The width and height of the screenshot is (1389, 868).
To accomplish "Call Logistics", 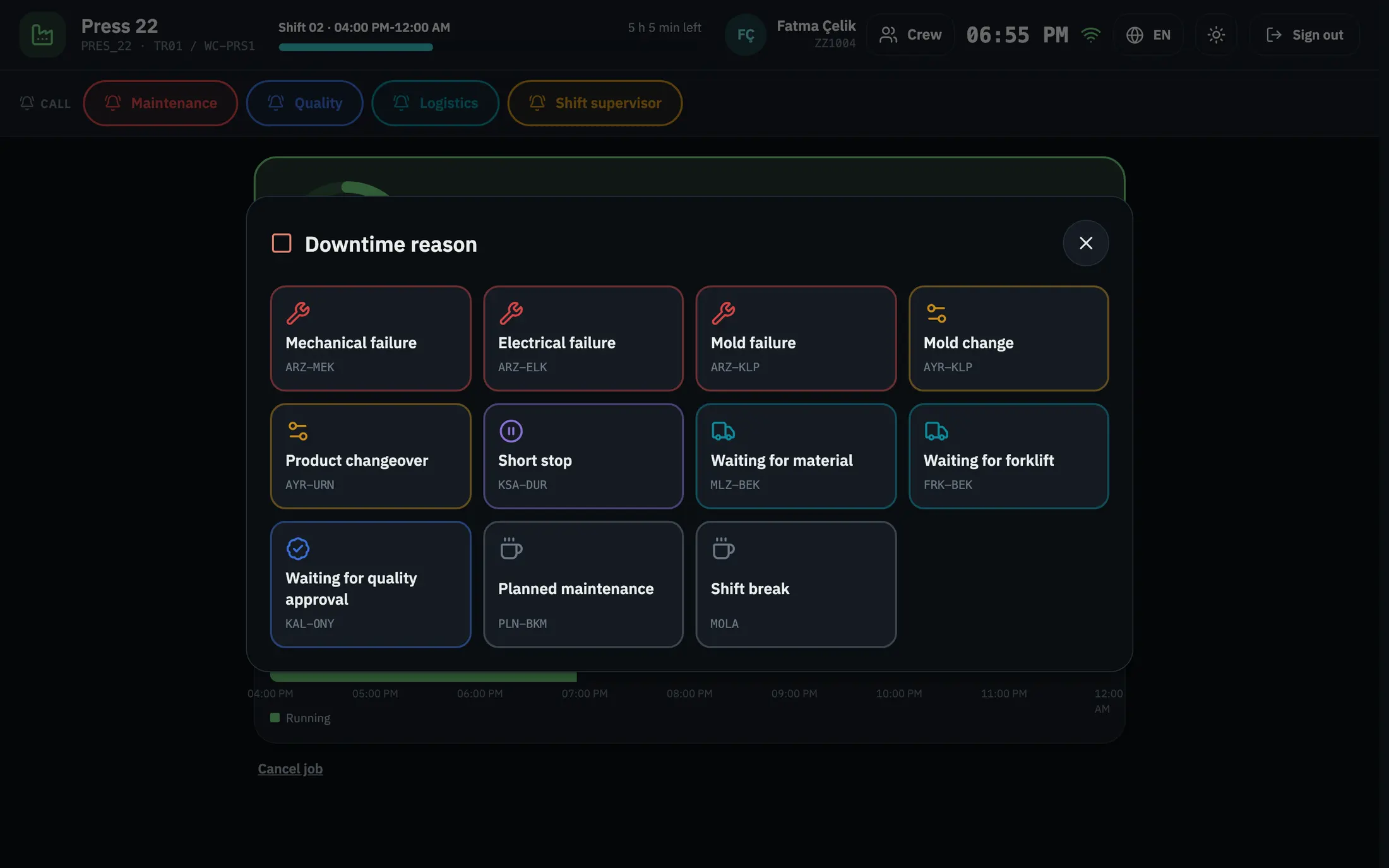I will click(435, 103).
